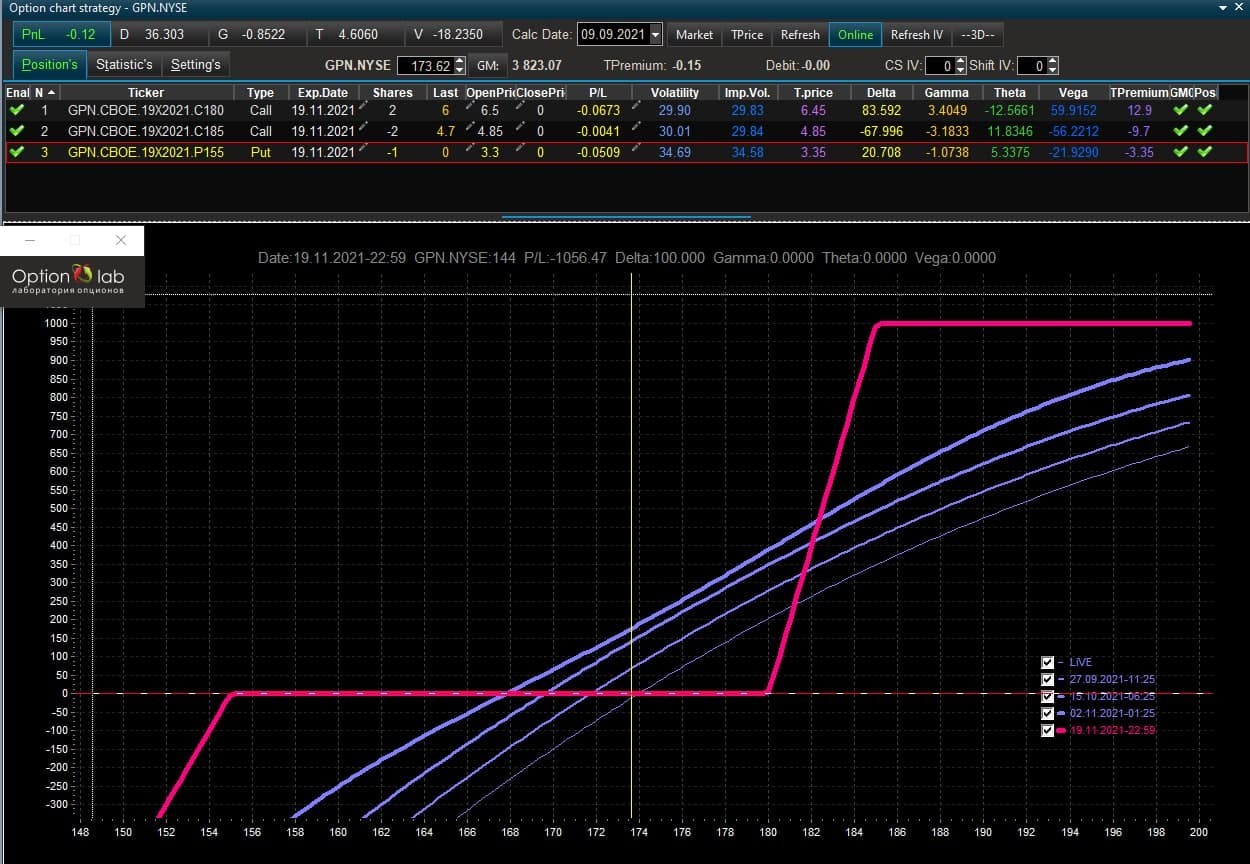Toggle the enable checkmark for the C180 row
Screen dimensions: 1250x864
(16, 110)
